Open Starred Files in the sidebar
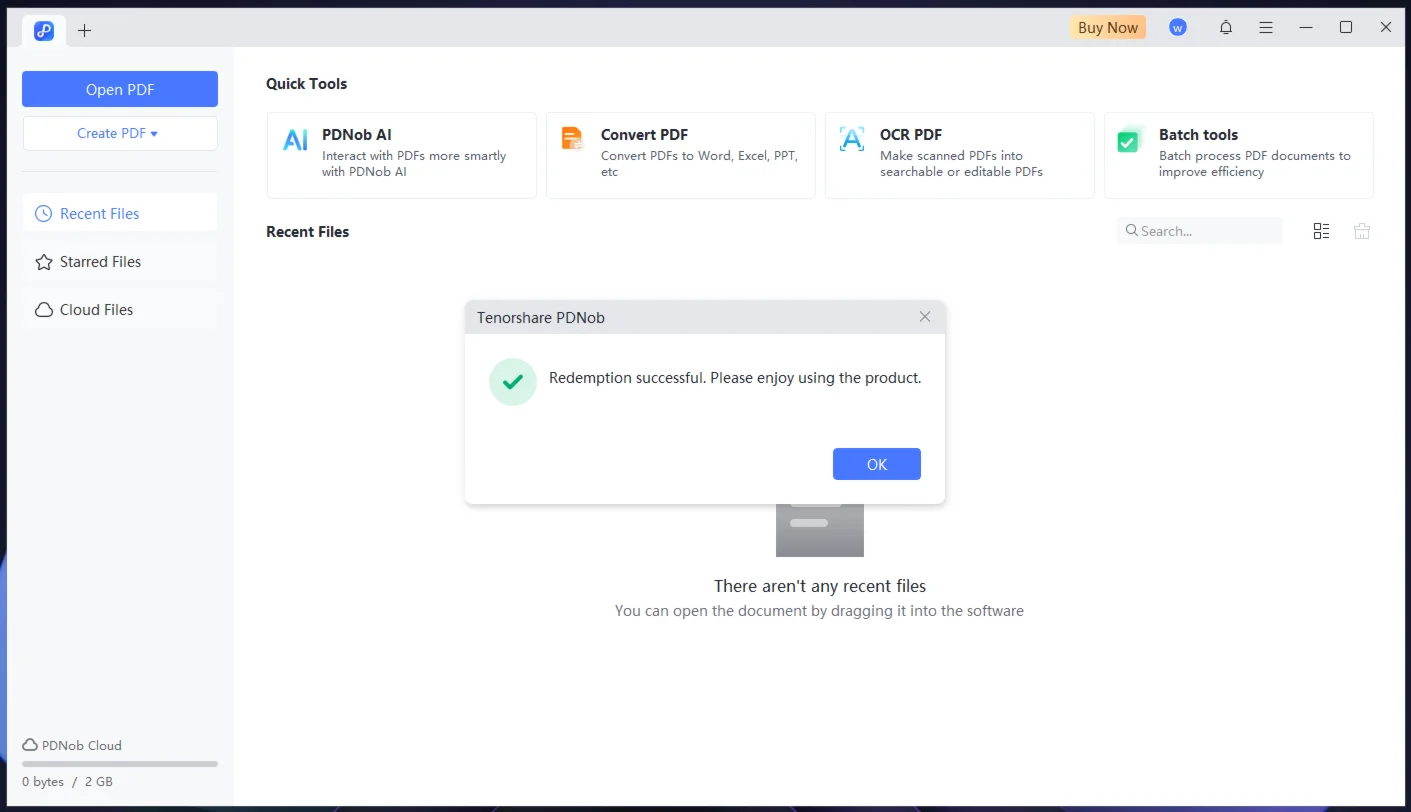Viewport: 1411px width, 812px height. pos(120,261)
